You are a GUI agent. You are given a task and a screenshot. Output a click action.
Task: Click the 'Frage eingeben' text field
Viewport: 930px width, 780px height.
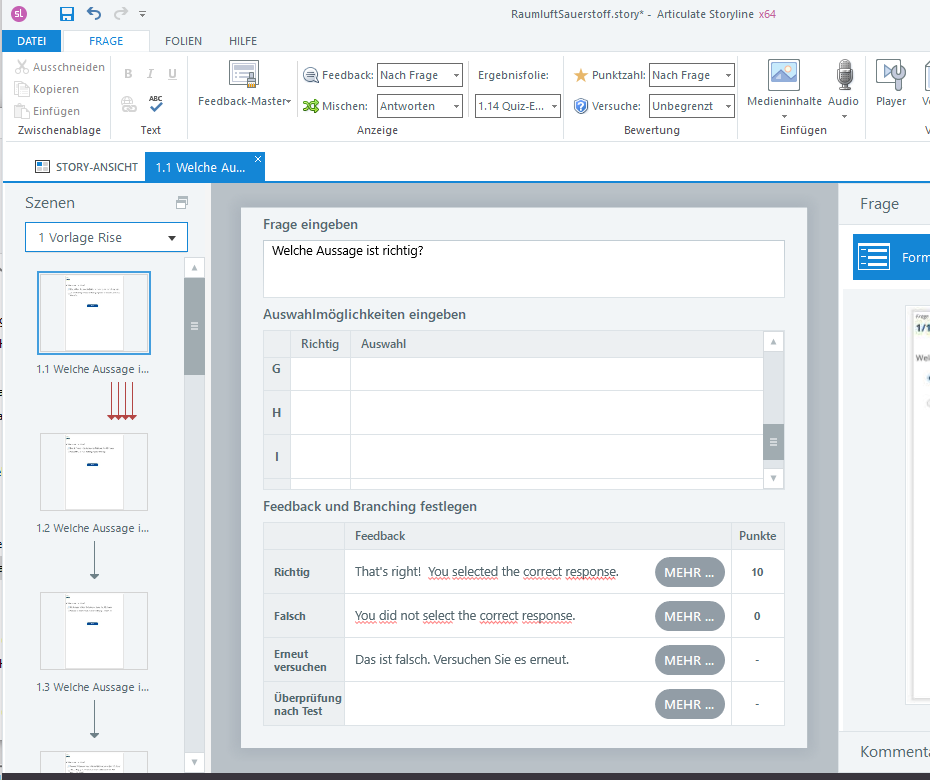[x=523, y=268]
